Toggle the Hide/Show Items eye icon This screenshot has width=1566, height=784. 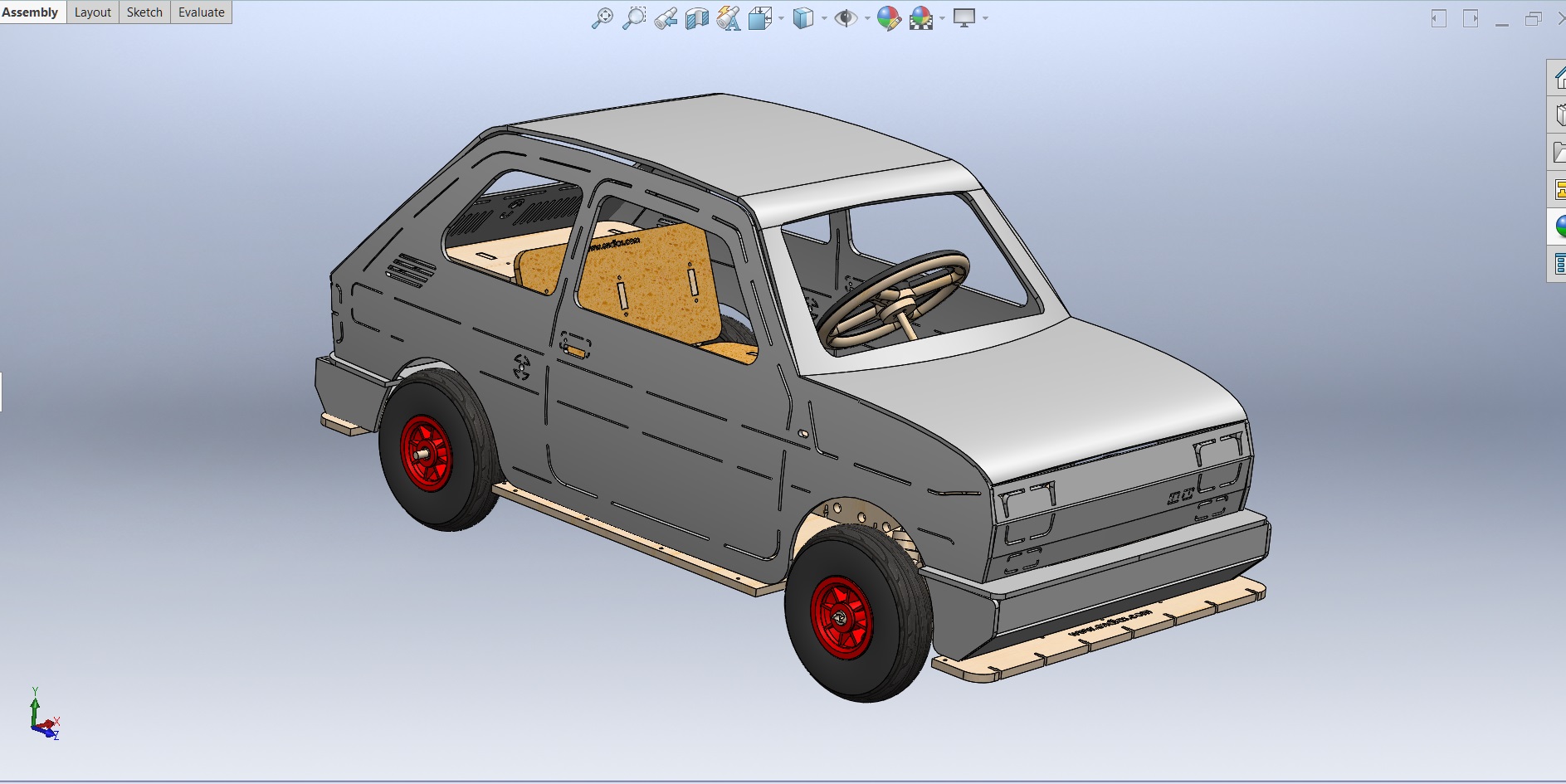click(846, 18)
